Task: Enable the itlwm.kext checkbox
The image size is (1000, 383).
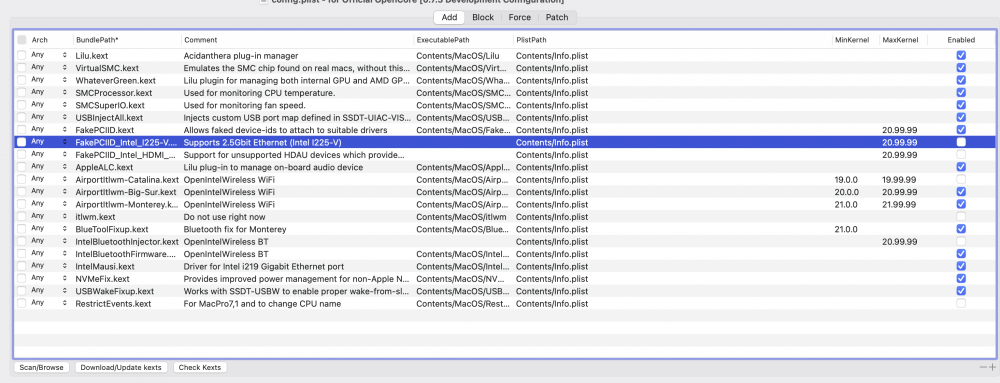Action: click(961, 217)
